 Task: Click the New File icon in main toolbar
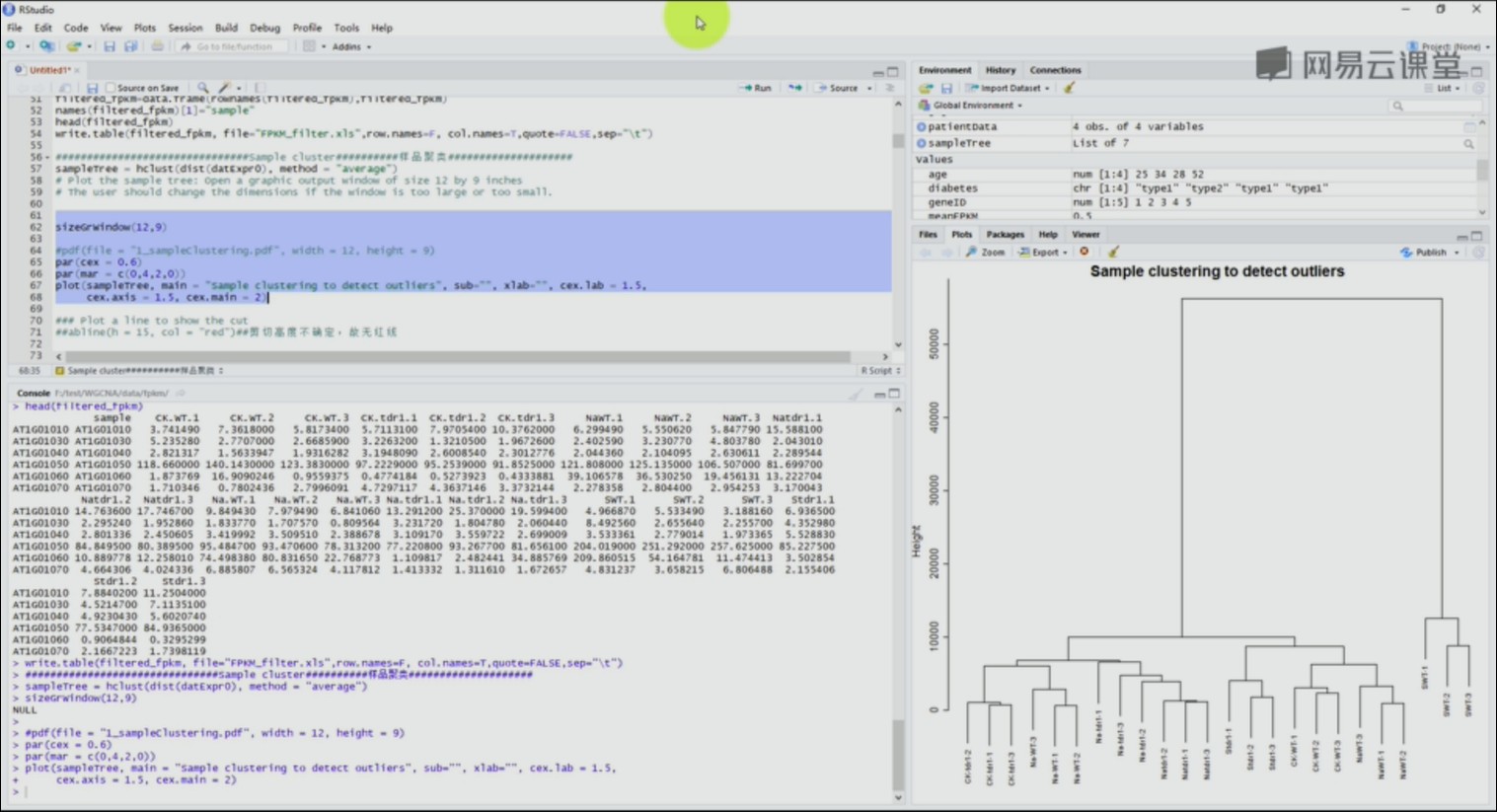click(12, 46)
